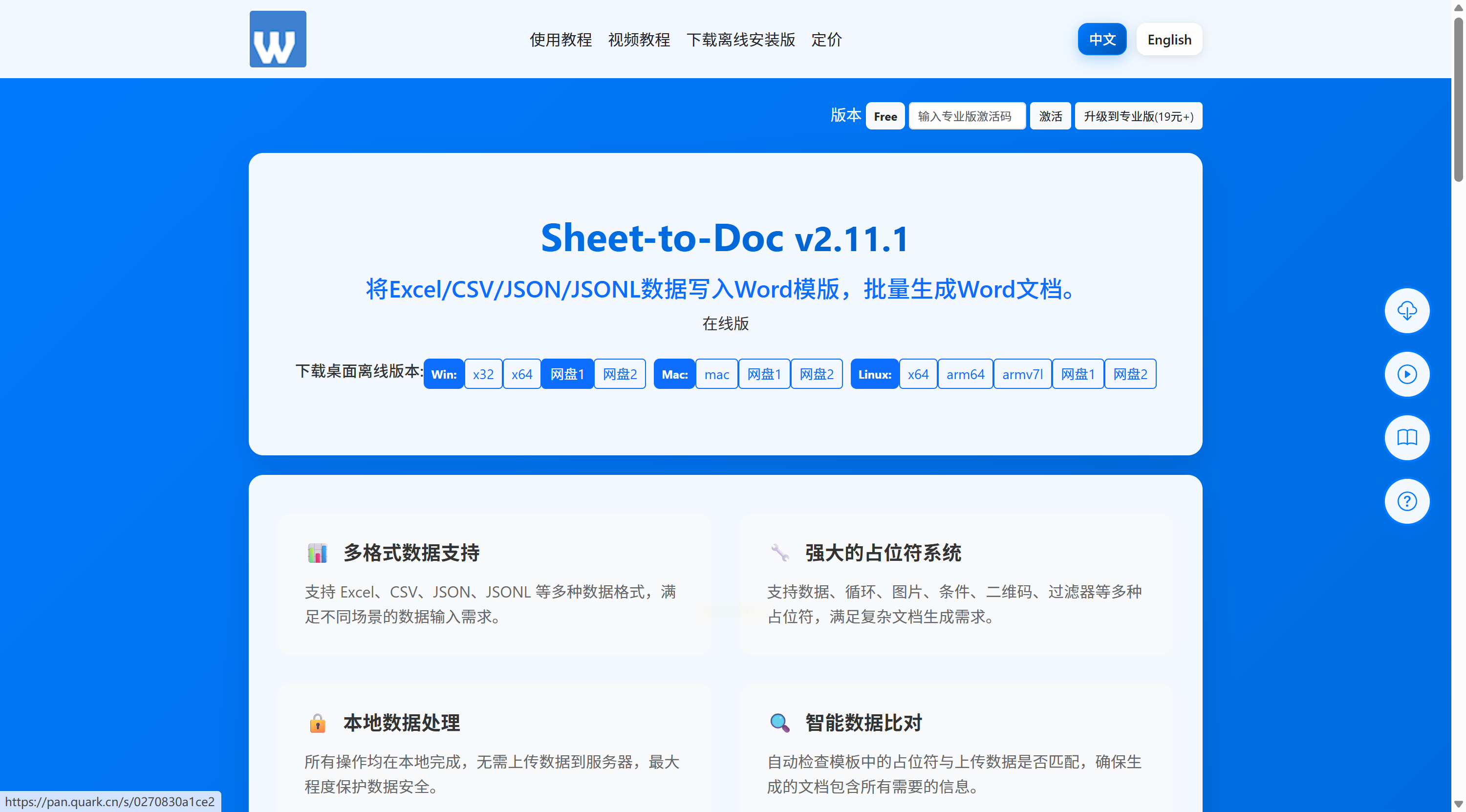Go to 定价 pricing page
1466x812 pixels.
click(x=826, y=39)
